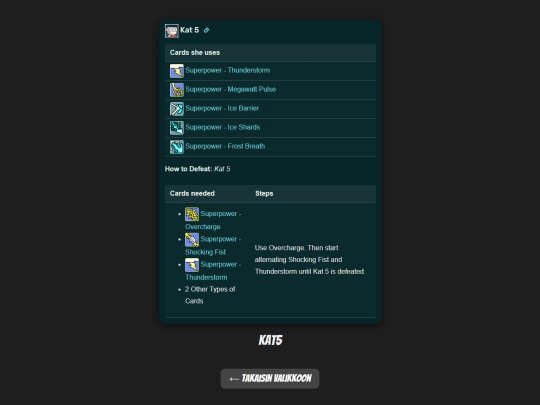Screen dimensions: 540x405
Task: Open the Superpower - Frost Breath link
Action: point(225,146)
